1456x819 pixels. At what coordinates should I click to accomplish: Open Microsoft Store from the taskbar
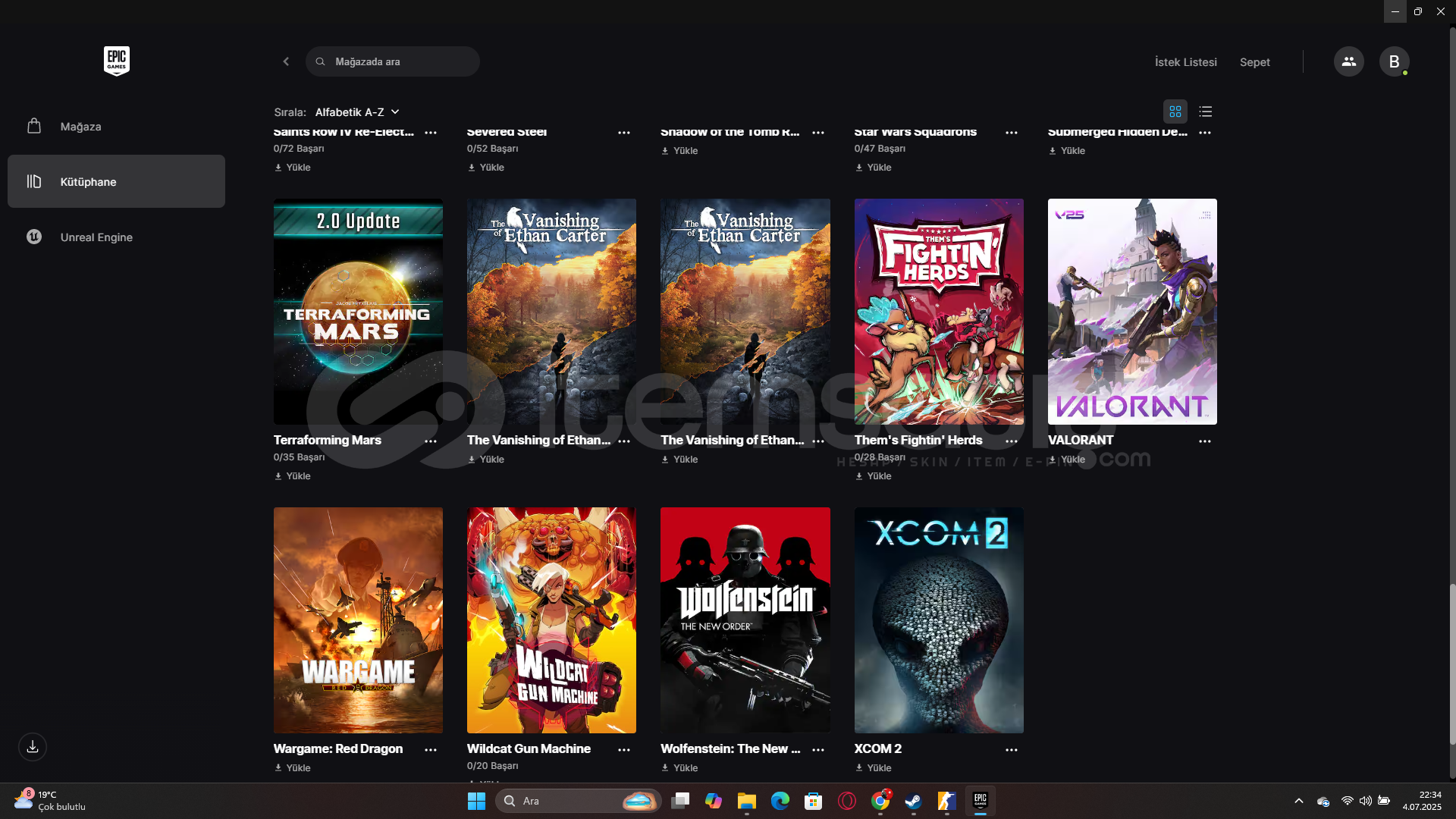pyautogui.click(x=814, y=801)
